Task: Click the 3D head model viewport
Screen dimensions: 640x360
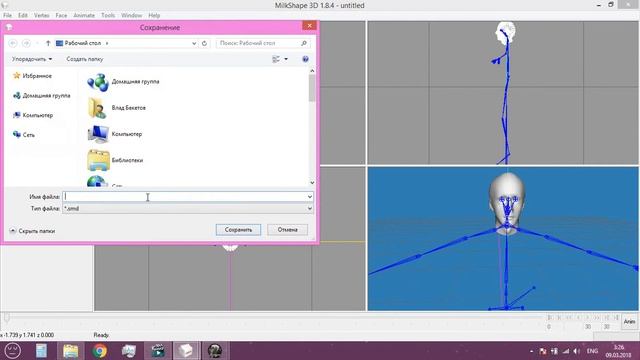Action: tap(503, 238)
